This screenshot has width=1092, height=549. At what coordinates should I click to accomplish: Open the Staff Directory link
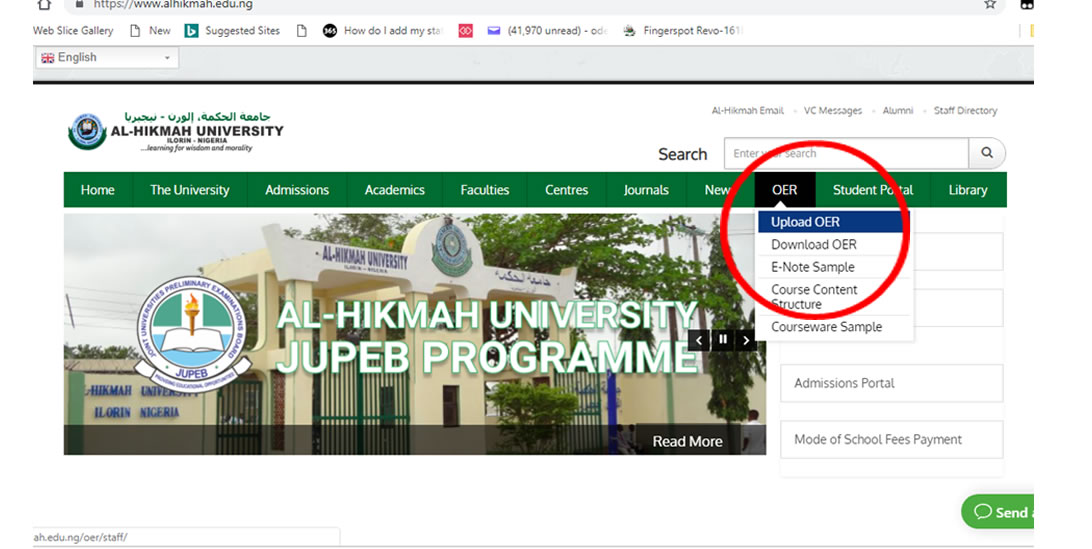pos(965,111)
